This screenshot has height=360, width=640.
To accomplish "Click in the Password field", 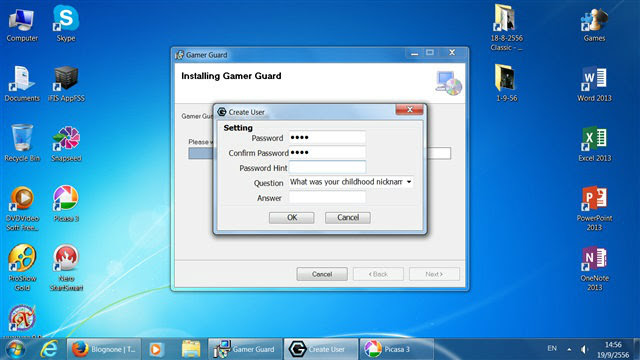I will pos(327,138).
